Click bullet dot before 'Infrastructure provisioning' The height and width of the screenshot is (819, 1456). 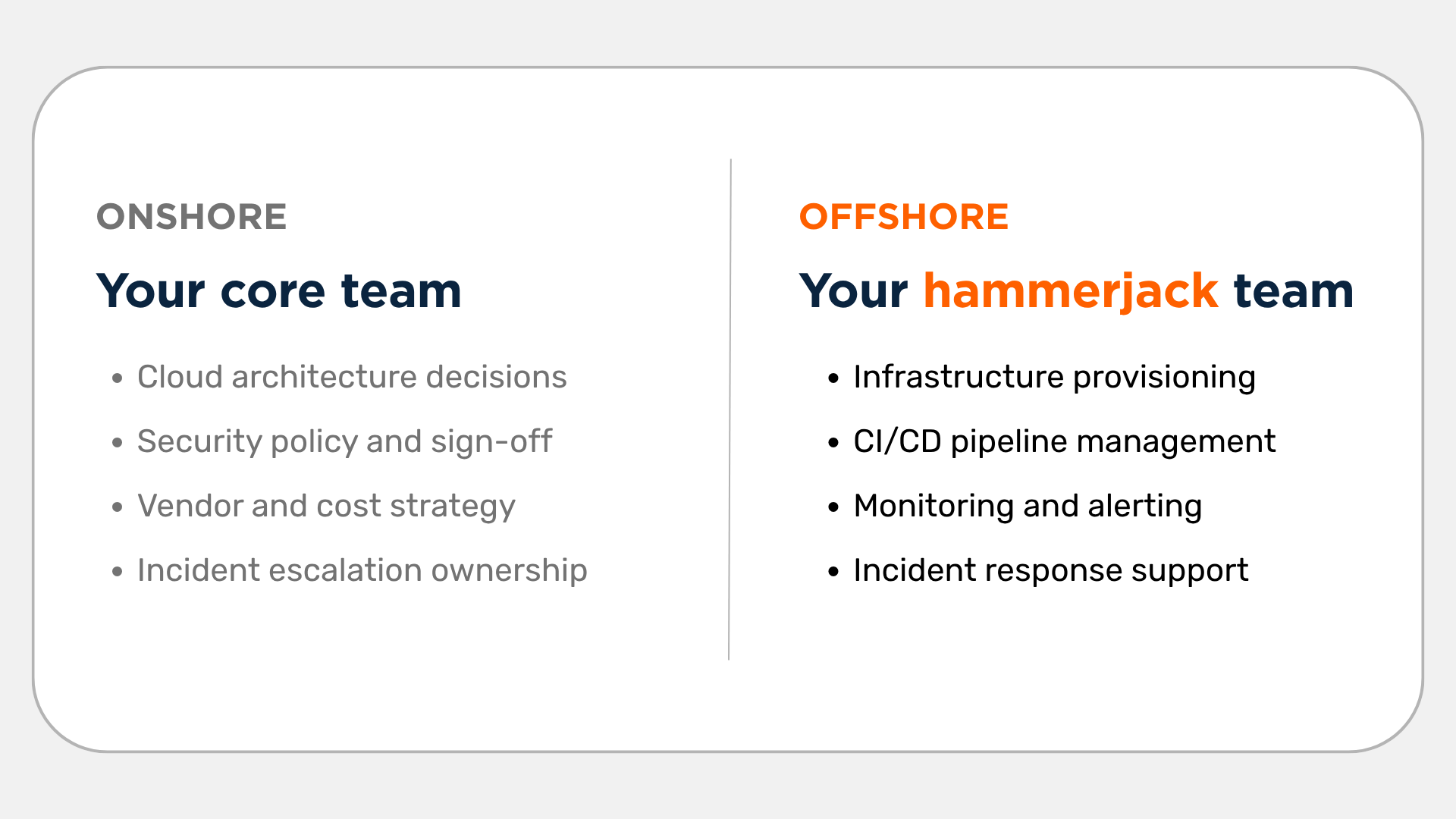pyautogui.click(x=833, y=378)
